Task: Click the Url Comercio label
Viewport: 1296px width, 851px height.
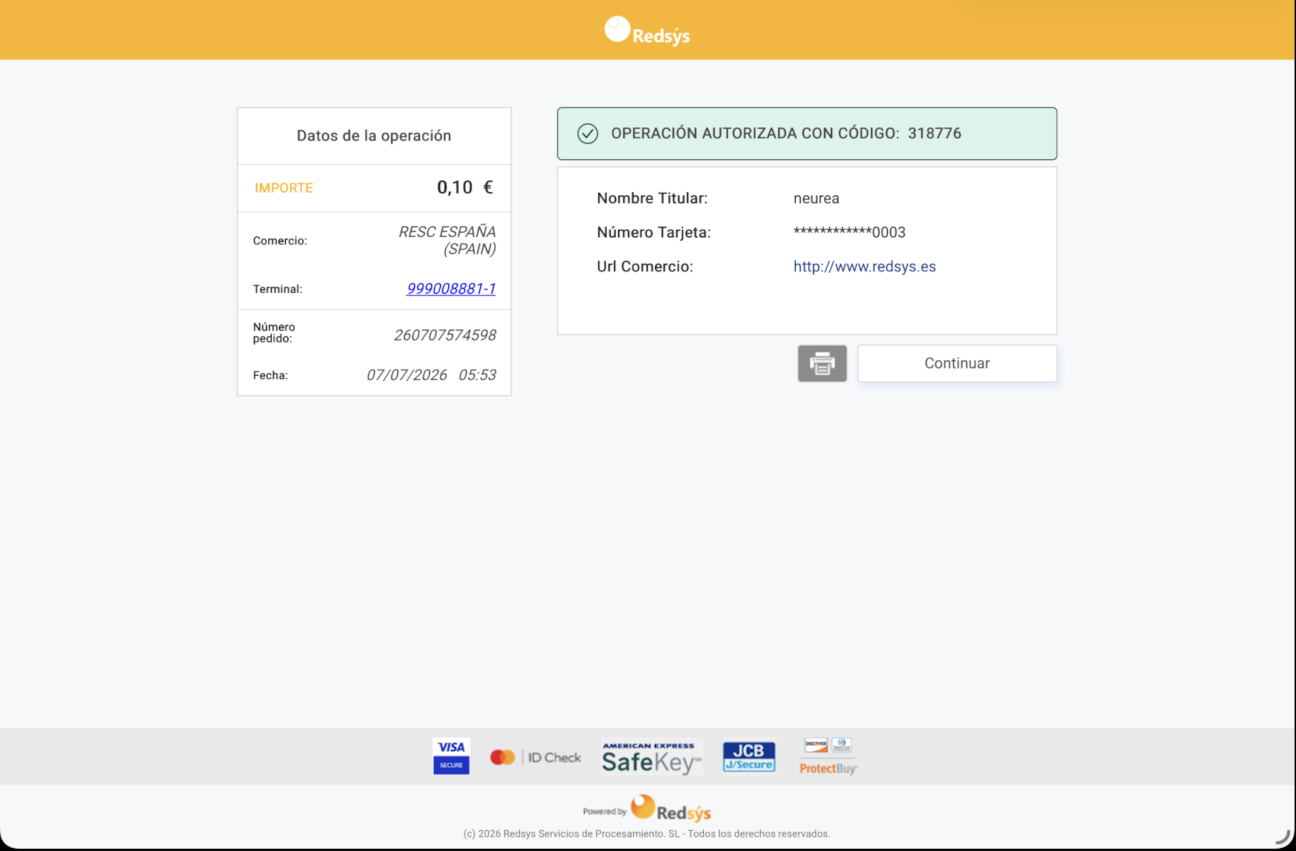Action: (x=645, y=266)
